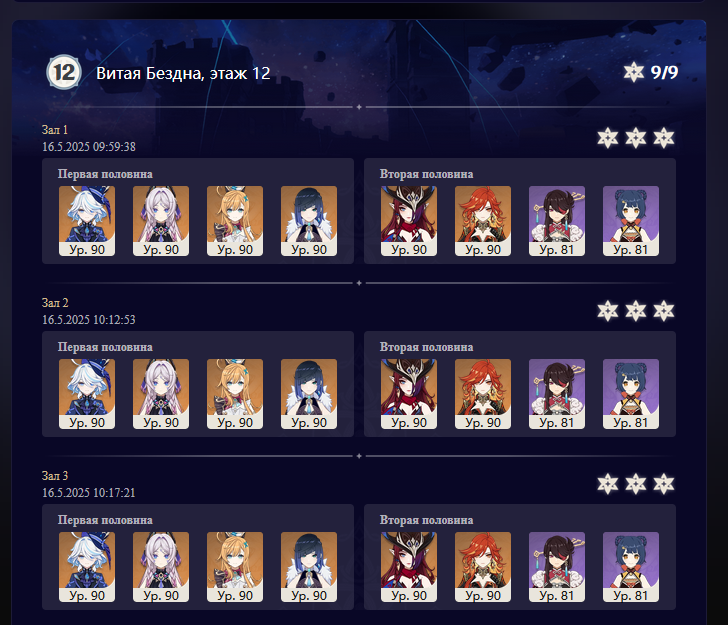
Task: Click the Витая Бездна, этаж 12 title
Action: [x=183, y=73]
